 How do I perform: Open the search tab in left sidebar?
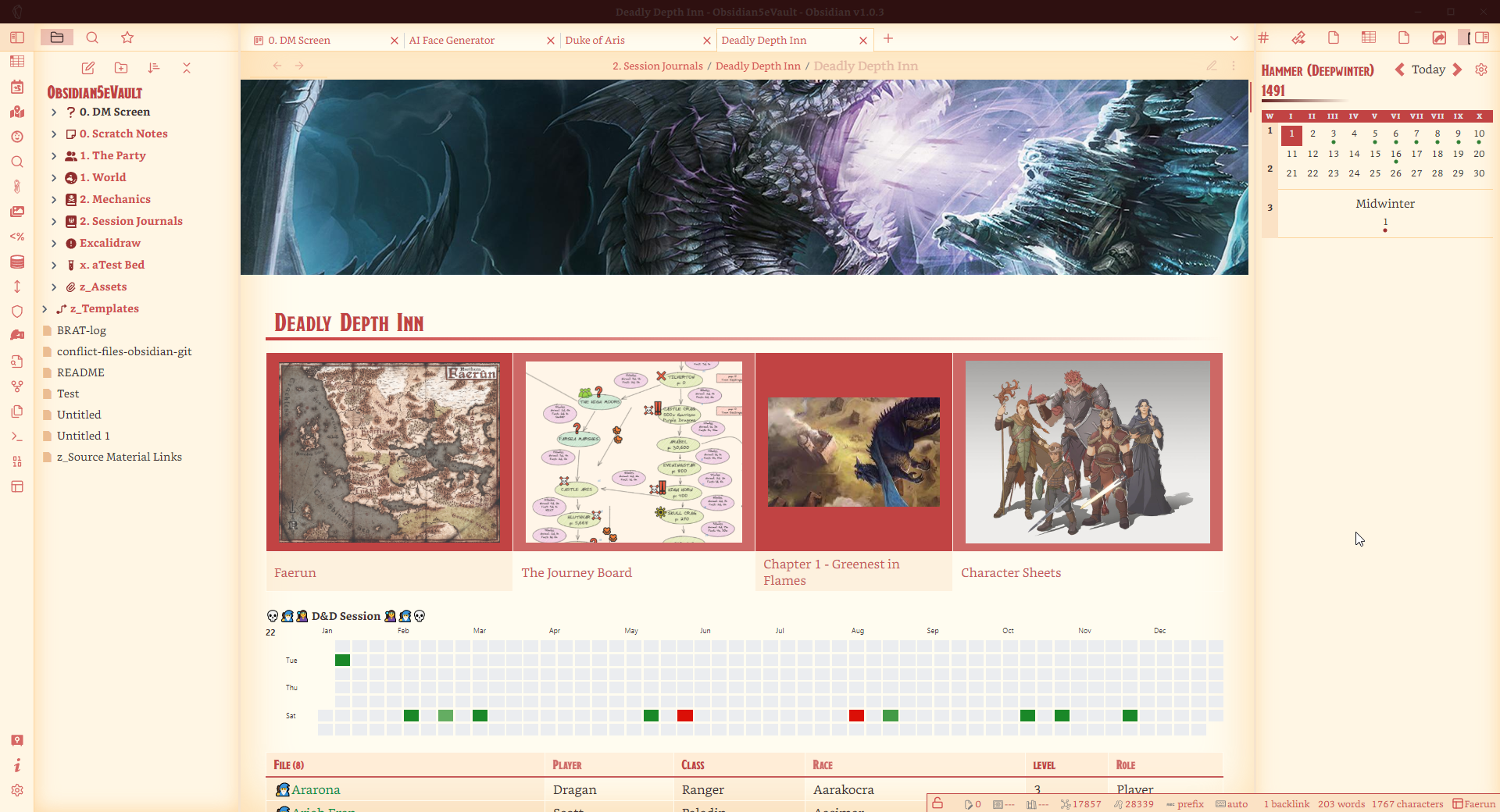click(x=92, y=37)
